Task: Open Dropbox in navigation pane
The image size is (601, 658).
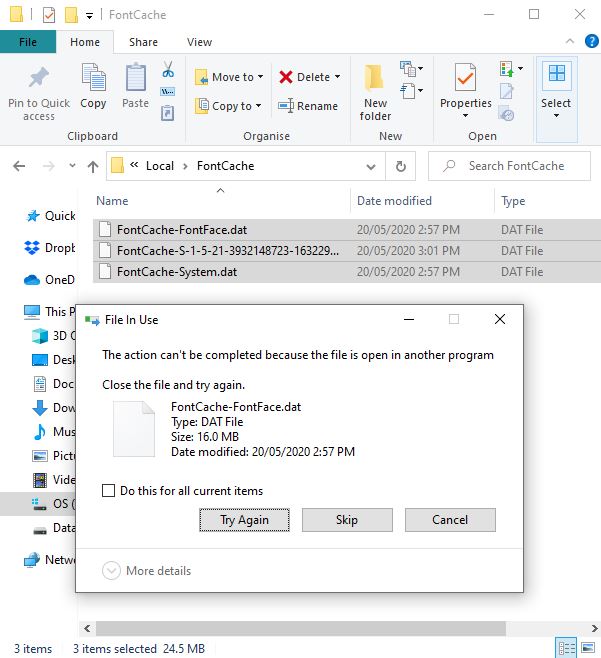Action: [50, 248]
